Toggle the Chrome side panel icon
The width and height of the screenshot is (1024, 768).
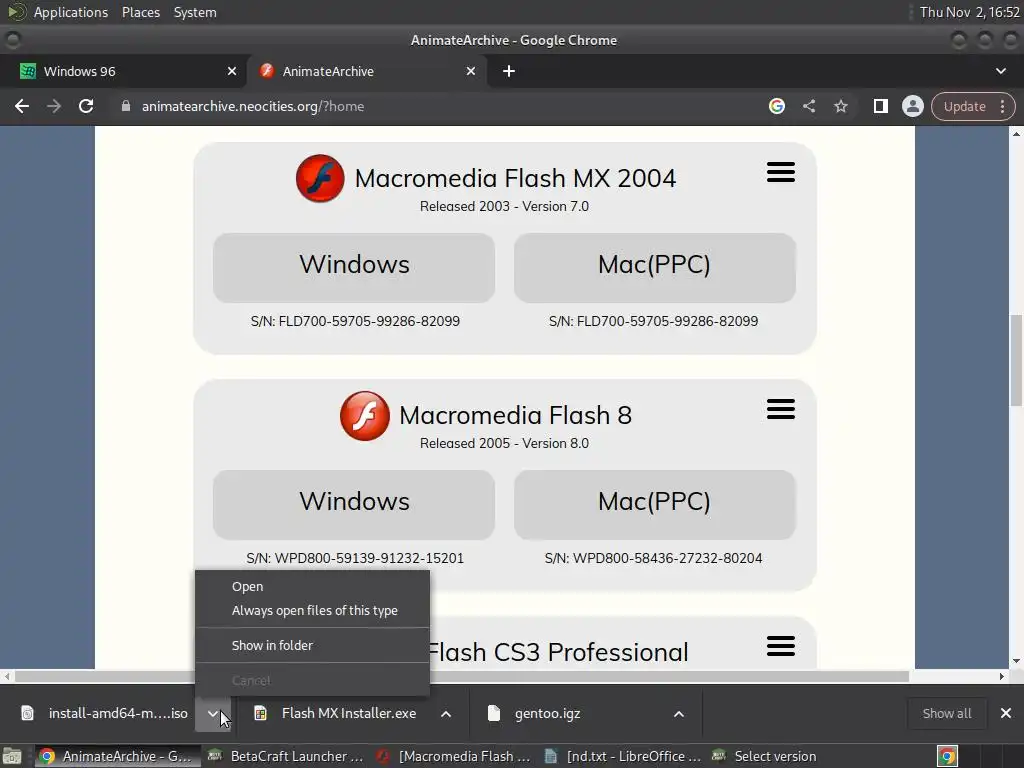(880, 106)
